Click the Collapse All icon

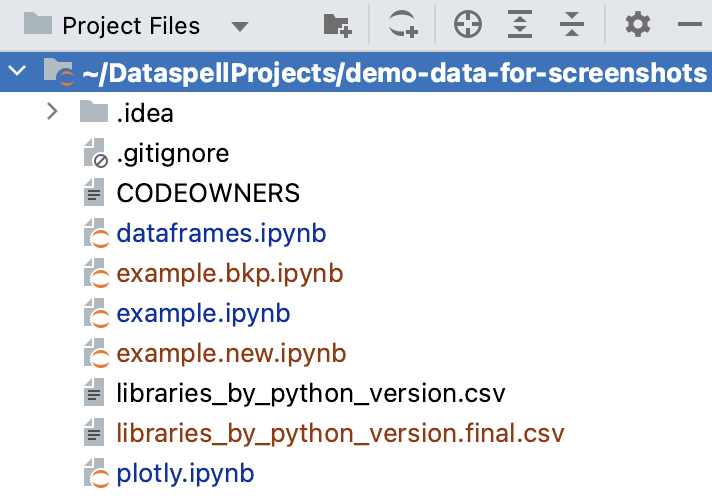[x=571, y=25]
